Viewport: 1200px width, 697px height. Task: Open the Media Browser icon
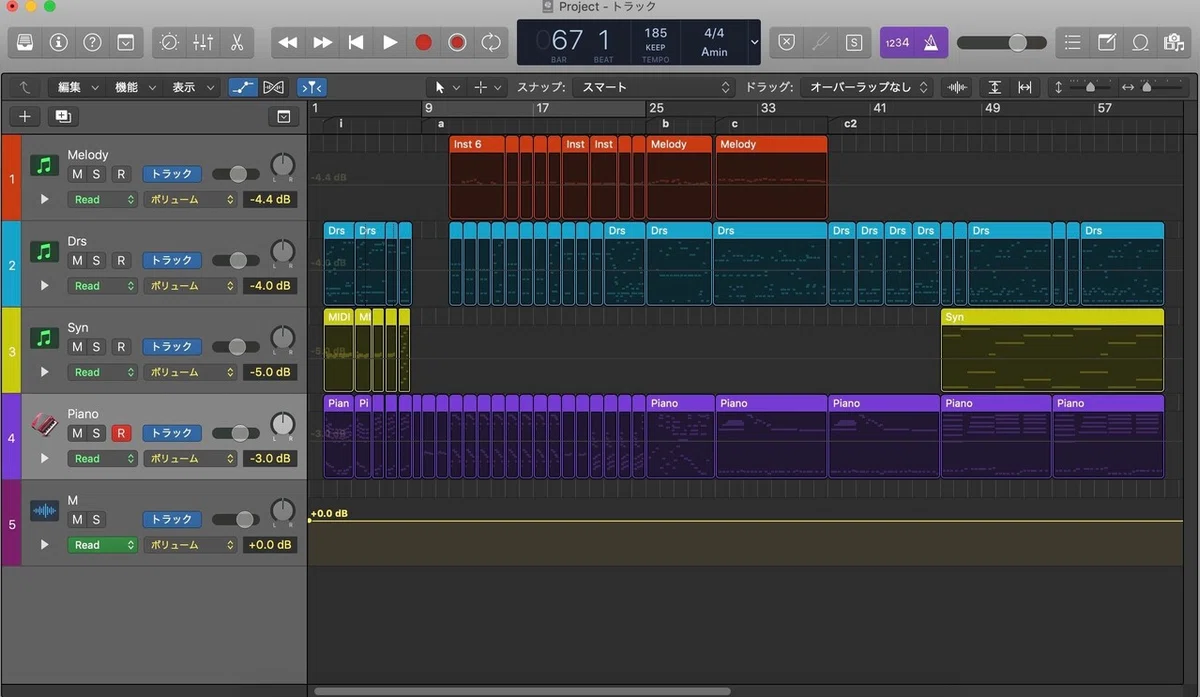click(x=1174, y=42)
